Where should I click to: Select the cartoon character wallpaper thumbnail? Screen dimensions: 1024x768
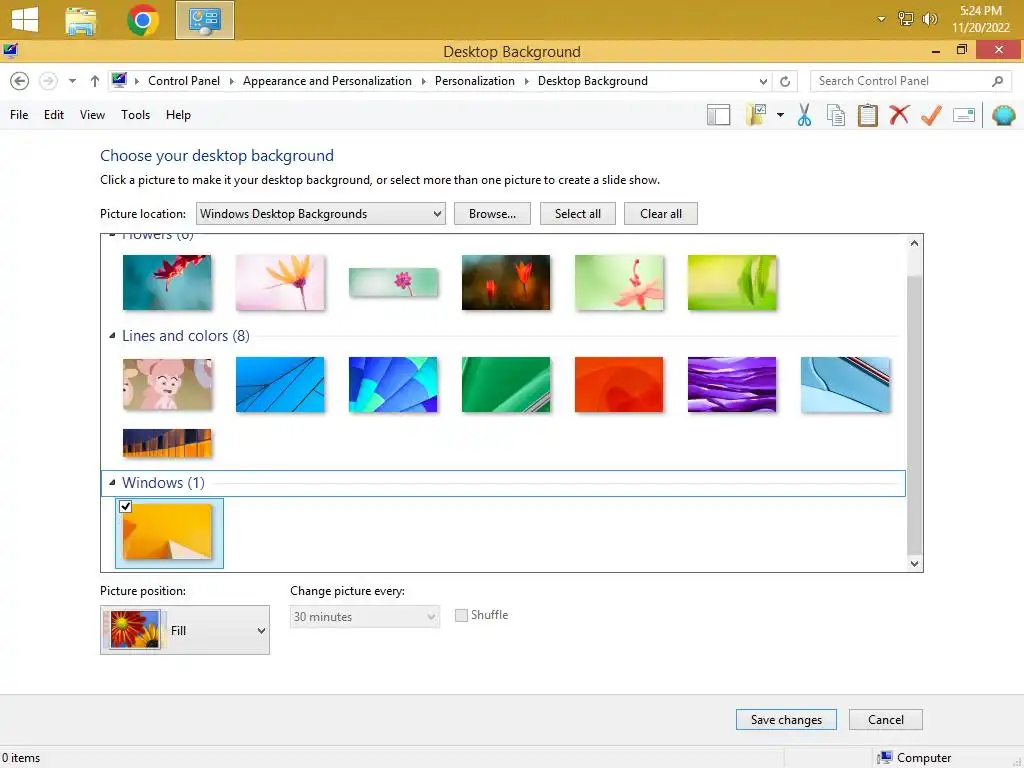[x=167, y=385]
